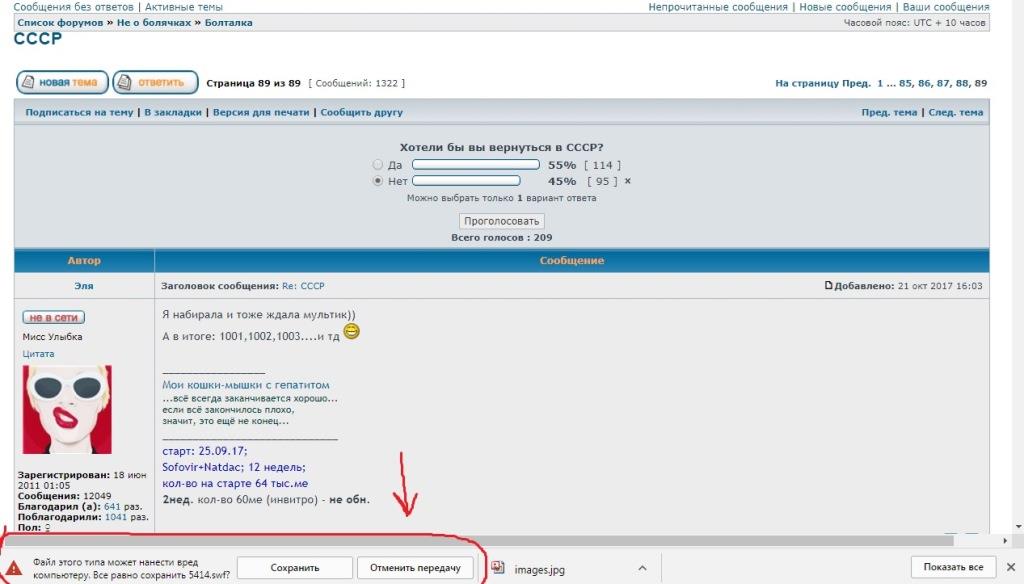Click user Эля's avatar image
The image size is (1024, 584).
(67, 409)
